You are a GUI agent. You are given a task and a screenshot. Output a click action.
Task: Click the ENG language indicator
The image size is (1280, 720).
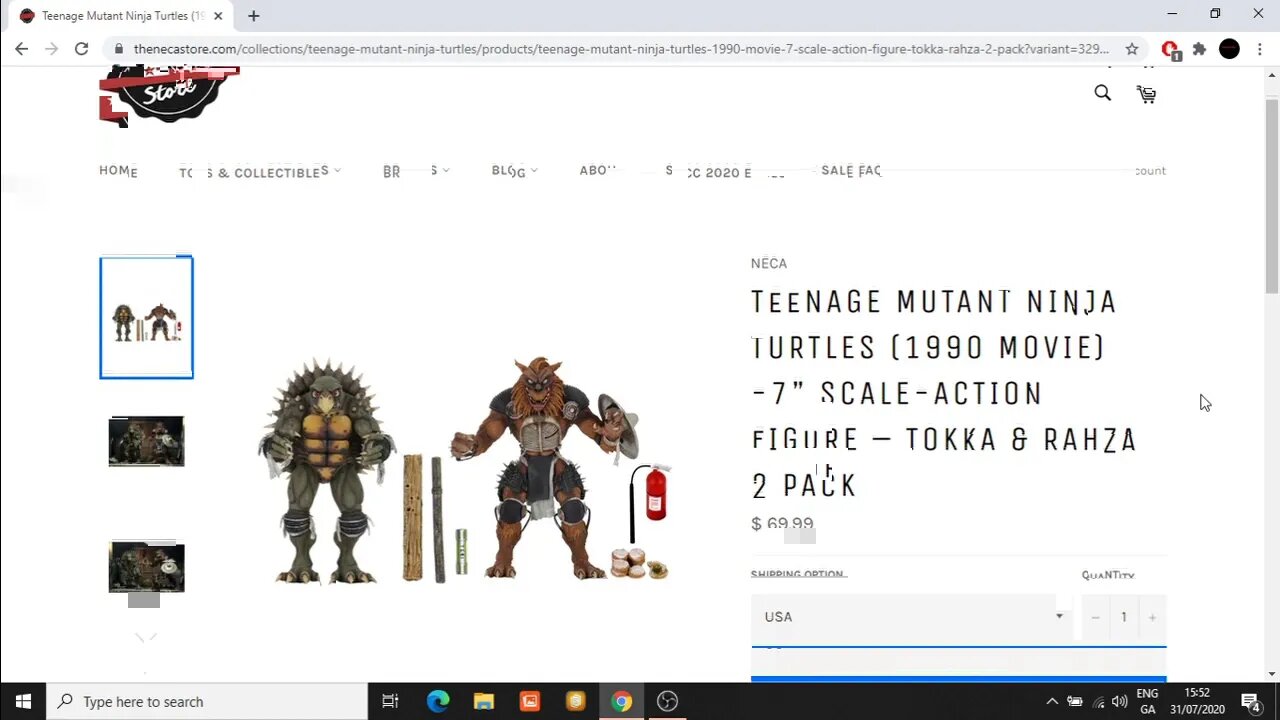pyautogui.click(x=1147, y=701)
